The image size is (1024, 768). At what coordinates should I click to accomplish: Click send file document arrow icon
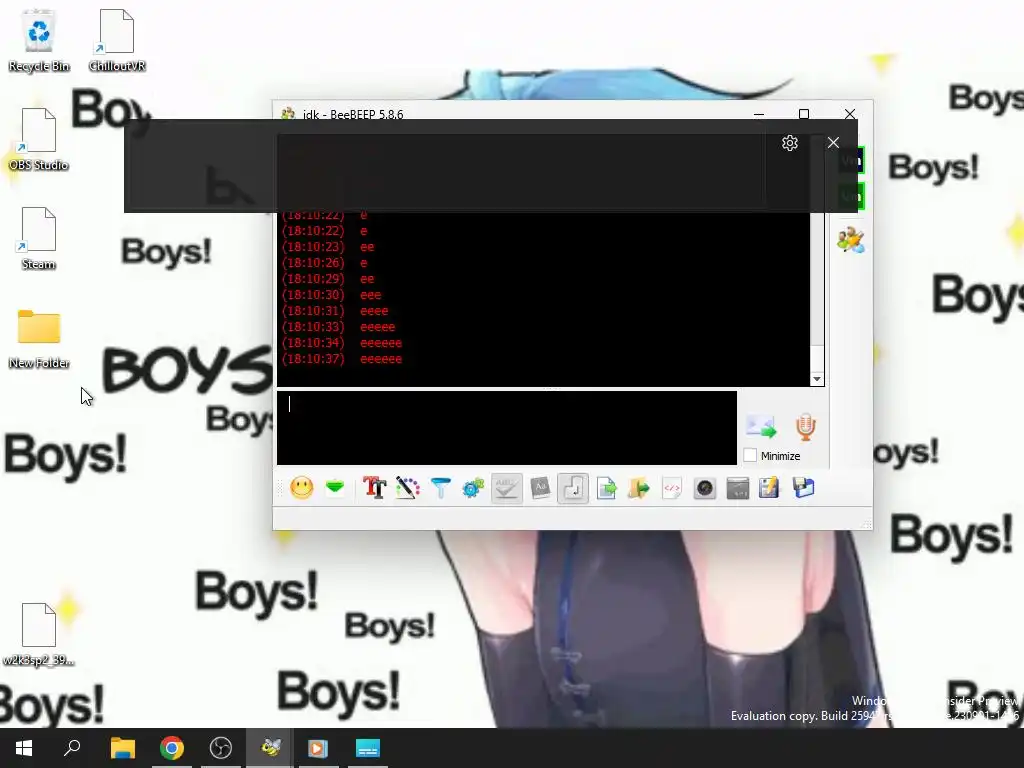(606, 488)
